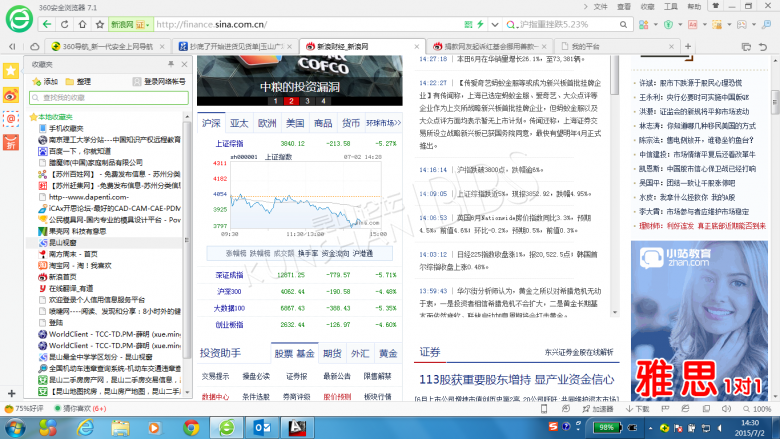This screenshot has width=780, height=439.
Task: Open the download manager in the status bar
Action: 637,409
